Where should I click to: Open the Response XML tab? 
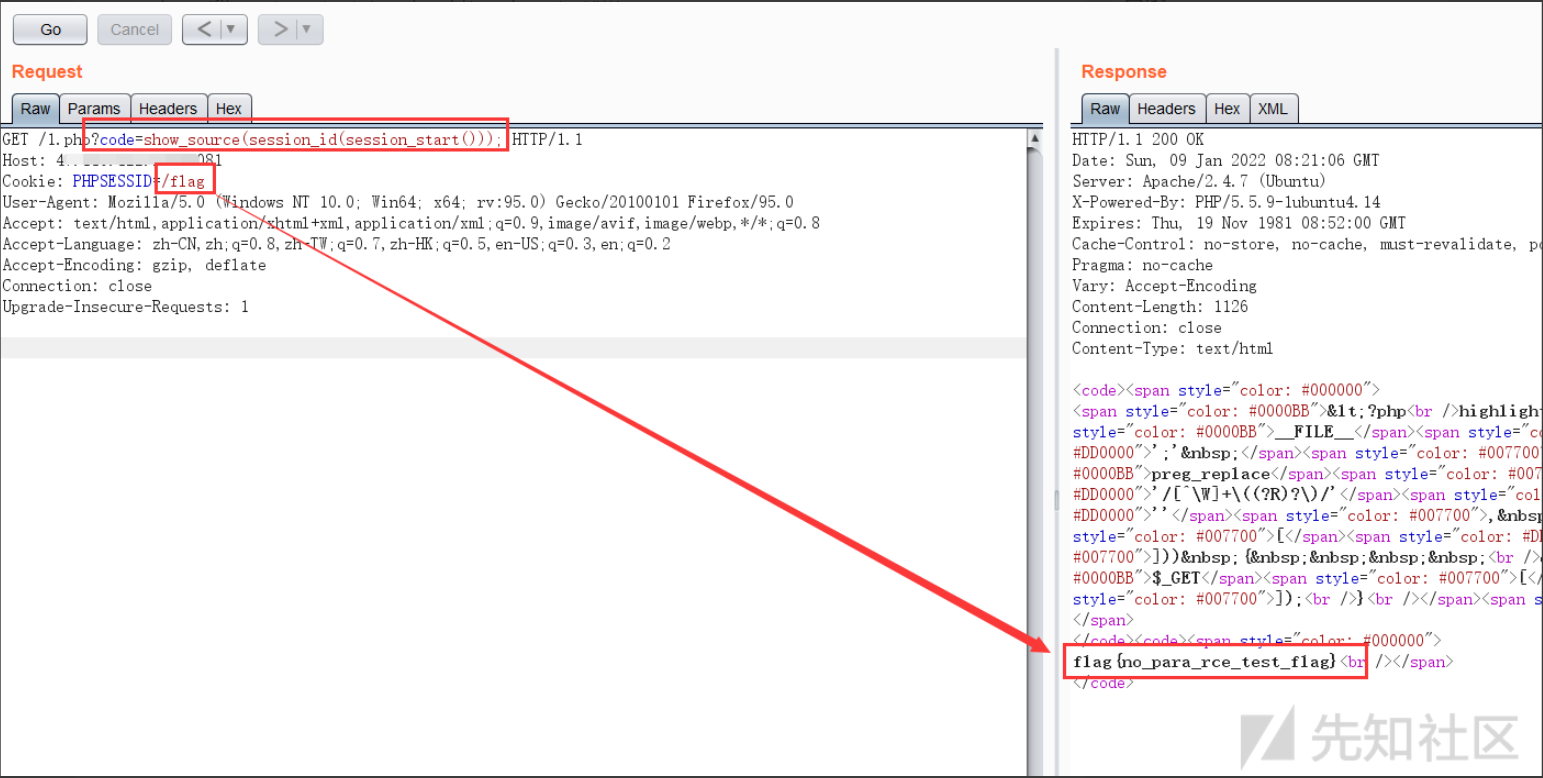coord(1273,109)
